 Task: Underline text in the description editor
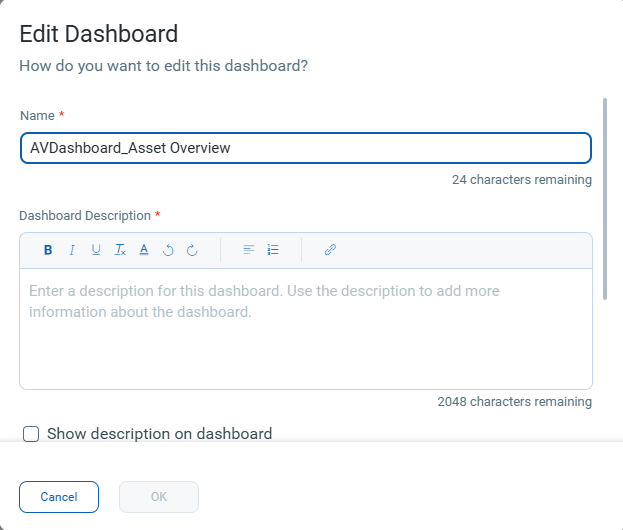[96, 250]
